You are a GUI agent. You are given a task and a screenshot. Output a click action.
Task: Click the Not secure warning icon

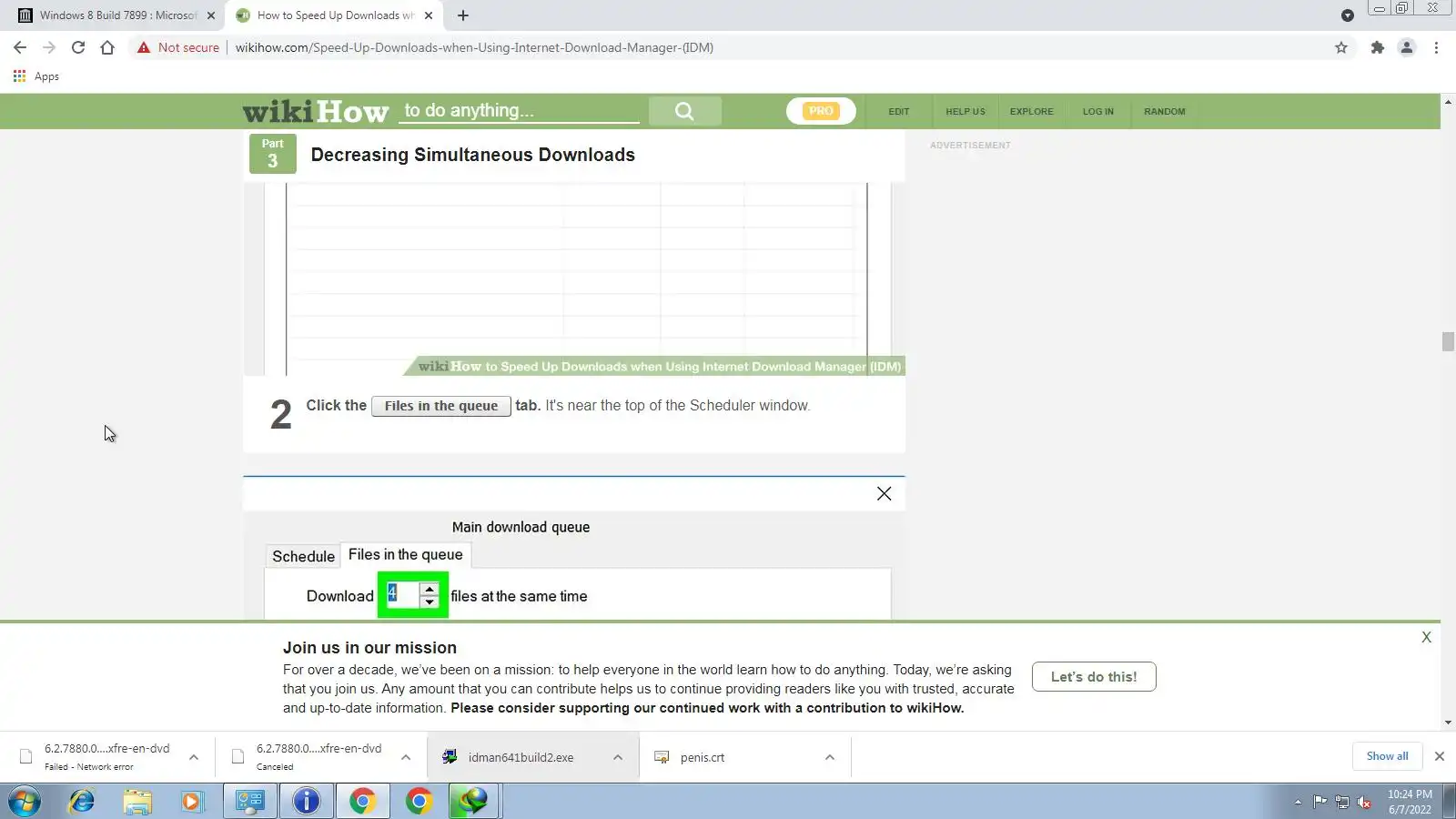tap(144, 47)
